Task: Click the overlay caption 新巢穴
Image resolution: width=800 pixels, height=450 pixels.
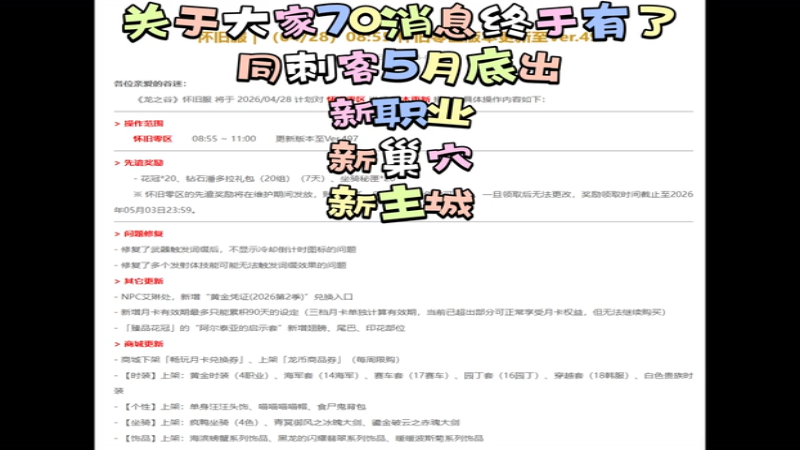Action: pos(400,159)
